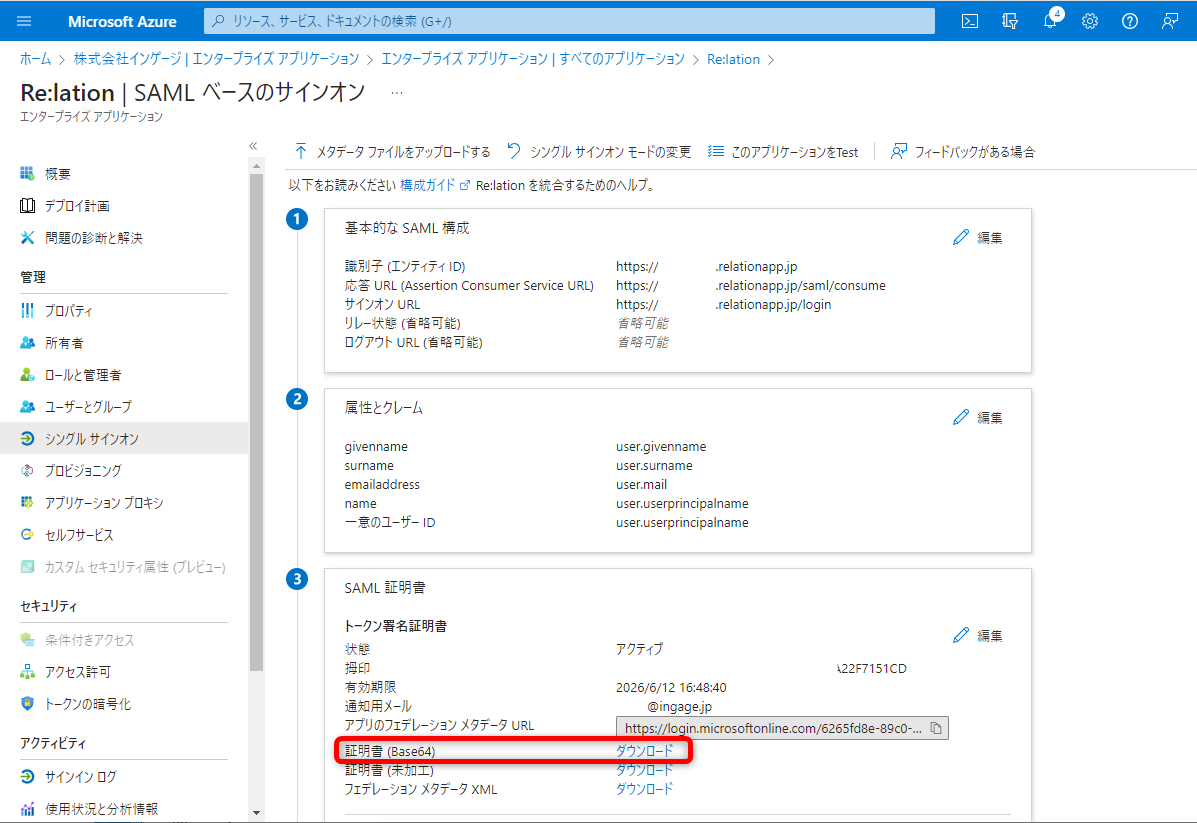Viewport: 1197px width, 823px height.
Task: Open portal settings gear
Action: [1090, 21]
